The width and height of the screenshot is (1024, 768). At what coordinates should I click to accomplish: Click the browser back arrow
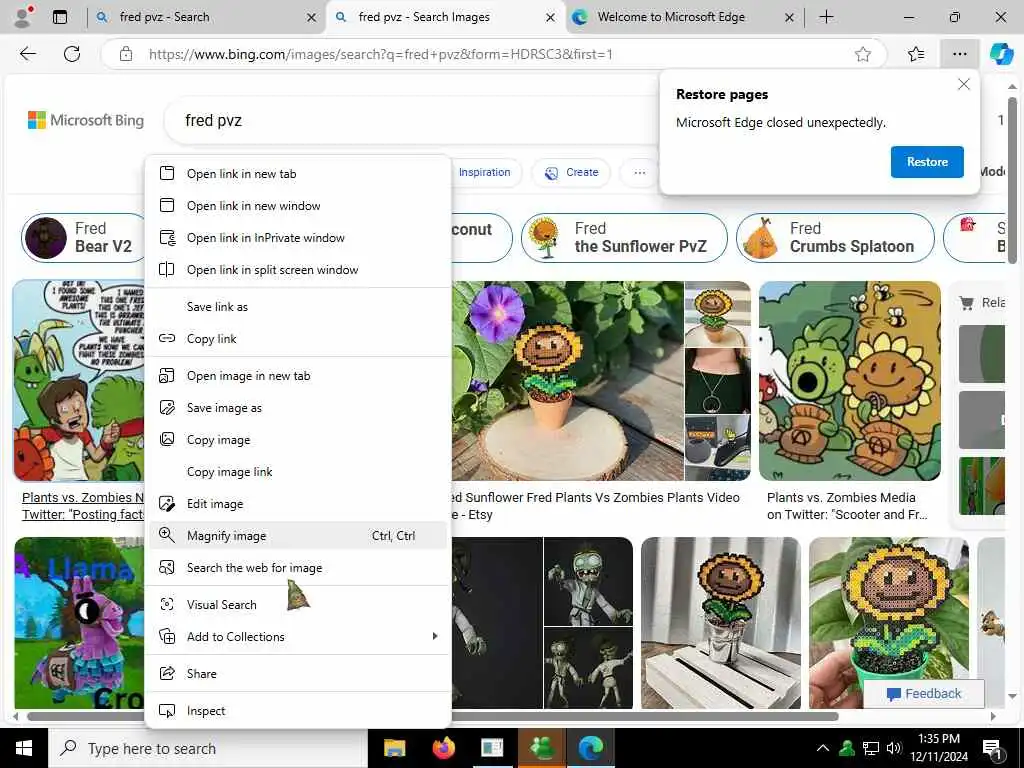[28, 54]
